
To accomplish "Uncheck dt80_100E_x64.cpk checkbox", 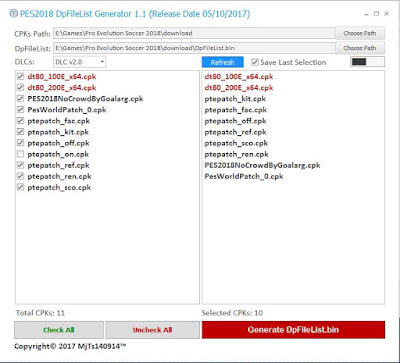I will pyautogui.click(x=21, y=77).
